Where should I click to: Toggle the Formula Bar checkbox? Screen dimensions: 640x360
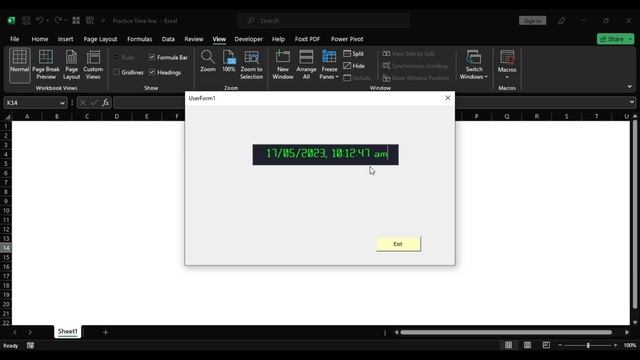(x=152, y=57)
